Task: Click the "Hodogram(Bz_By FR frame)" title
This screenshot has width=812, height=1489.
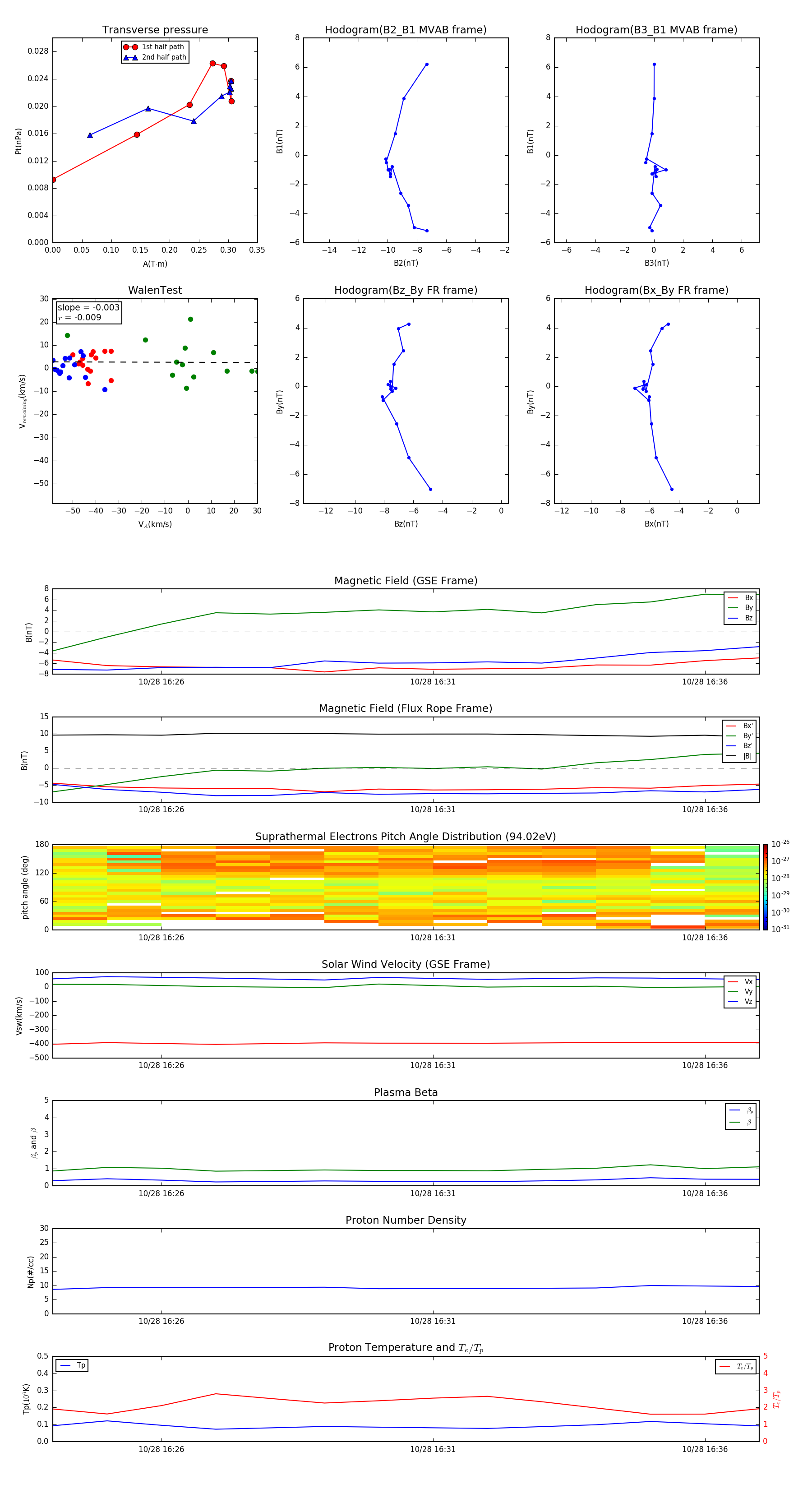Action: click(406, 290)
